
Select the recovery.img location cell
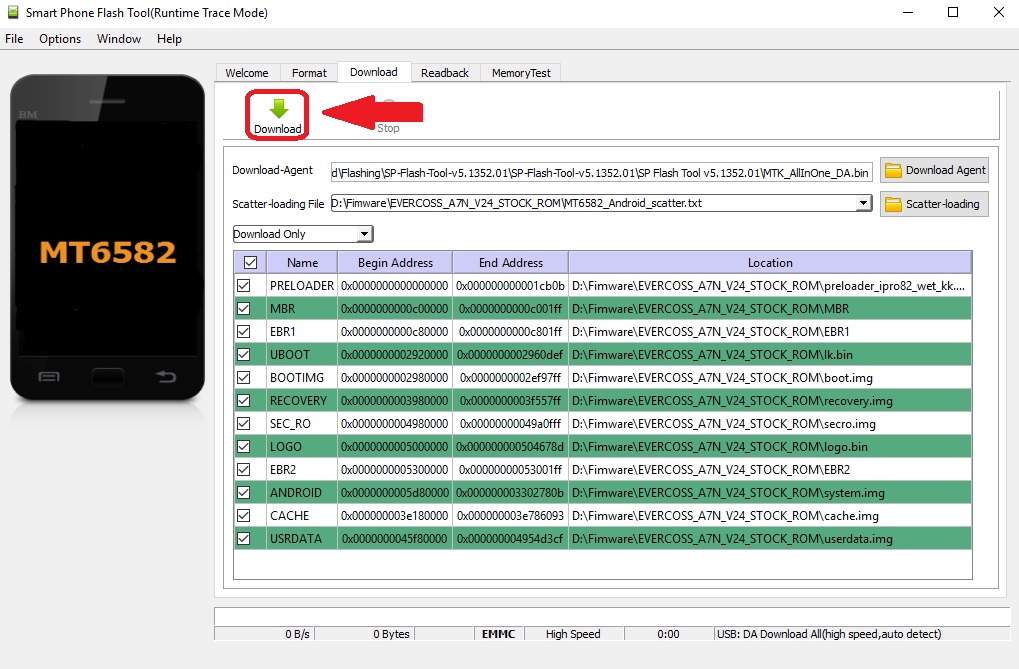coord(770,400)
